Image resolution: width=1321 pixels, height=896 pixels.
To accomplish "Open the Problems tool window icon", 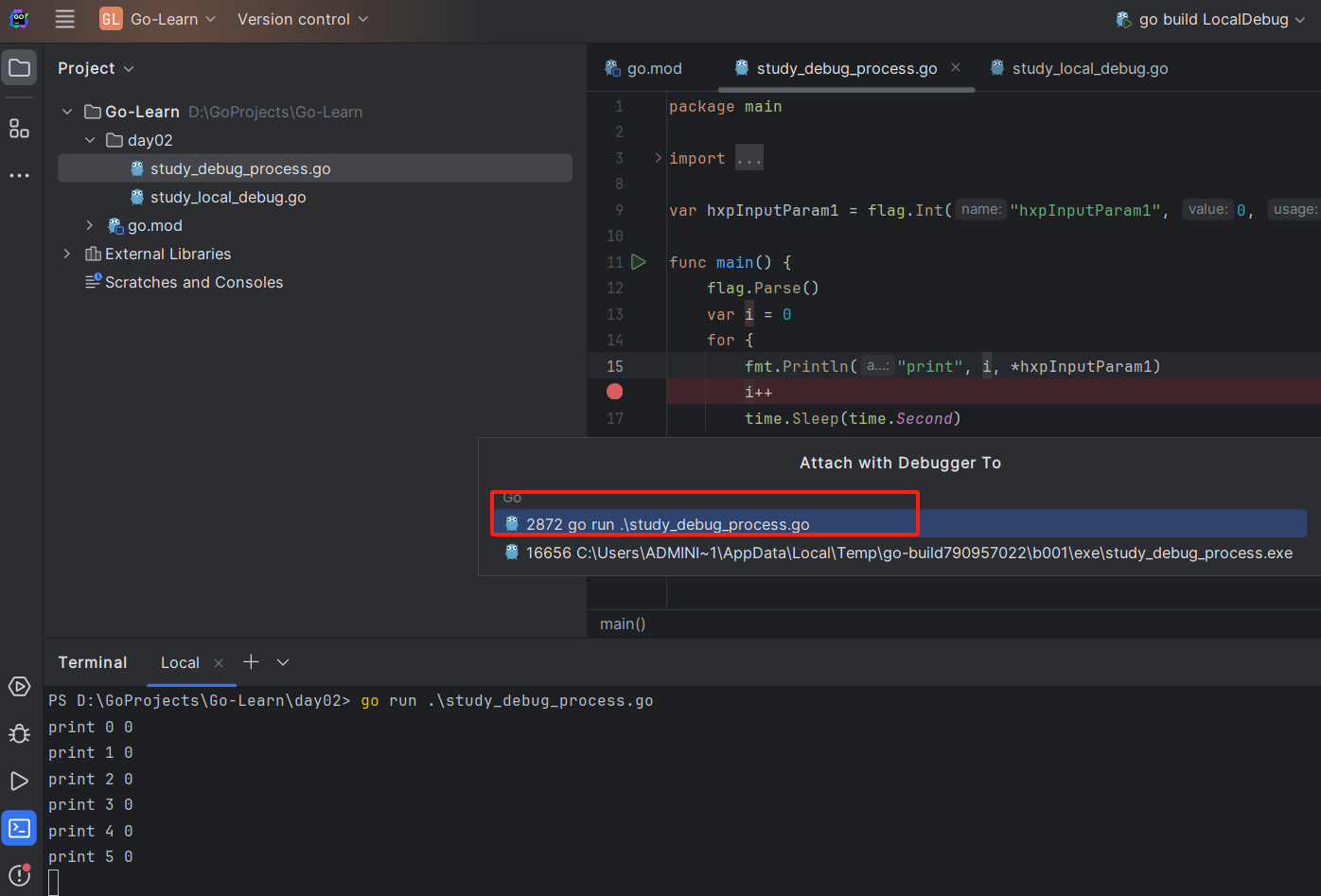I will pos(19,875).
